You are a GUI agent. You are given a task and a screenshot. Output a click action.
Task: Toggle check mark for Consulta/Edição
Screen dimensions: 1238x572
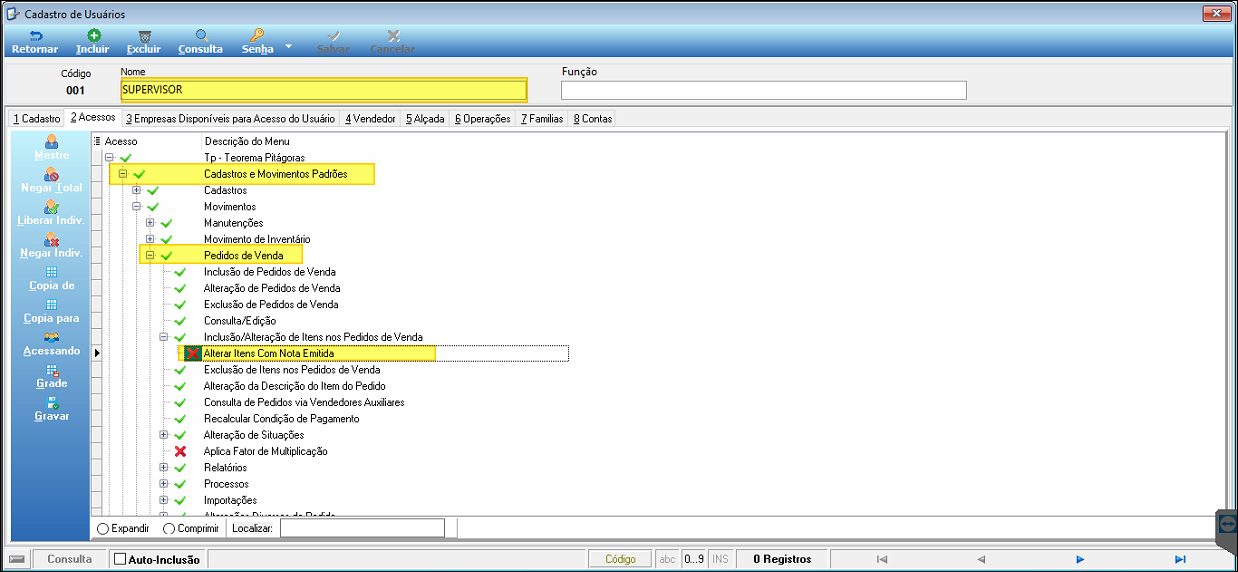(x=180, y=321)
